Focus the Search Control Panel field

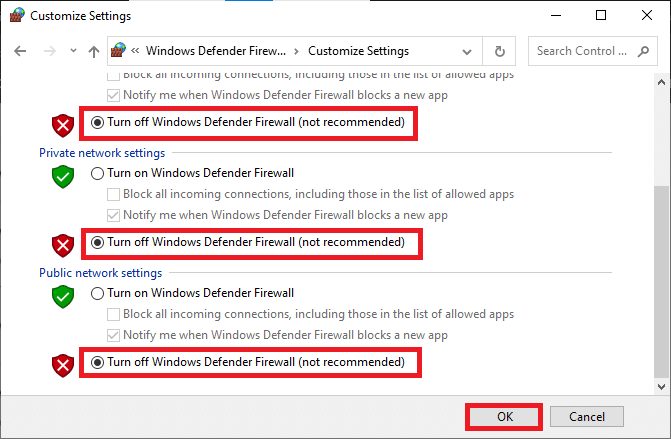pos(592,51)
